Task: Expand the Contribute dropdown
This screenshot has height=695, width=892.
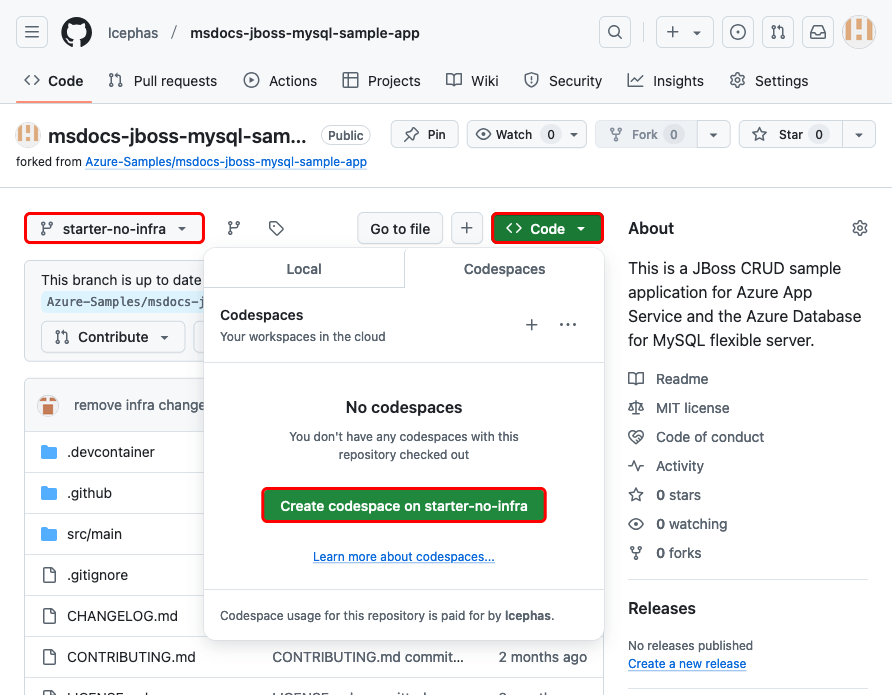Action: tap(112, 337)
